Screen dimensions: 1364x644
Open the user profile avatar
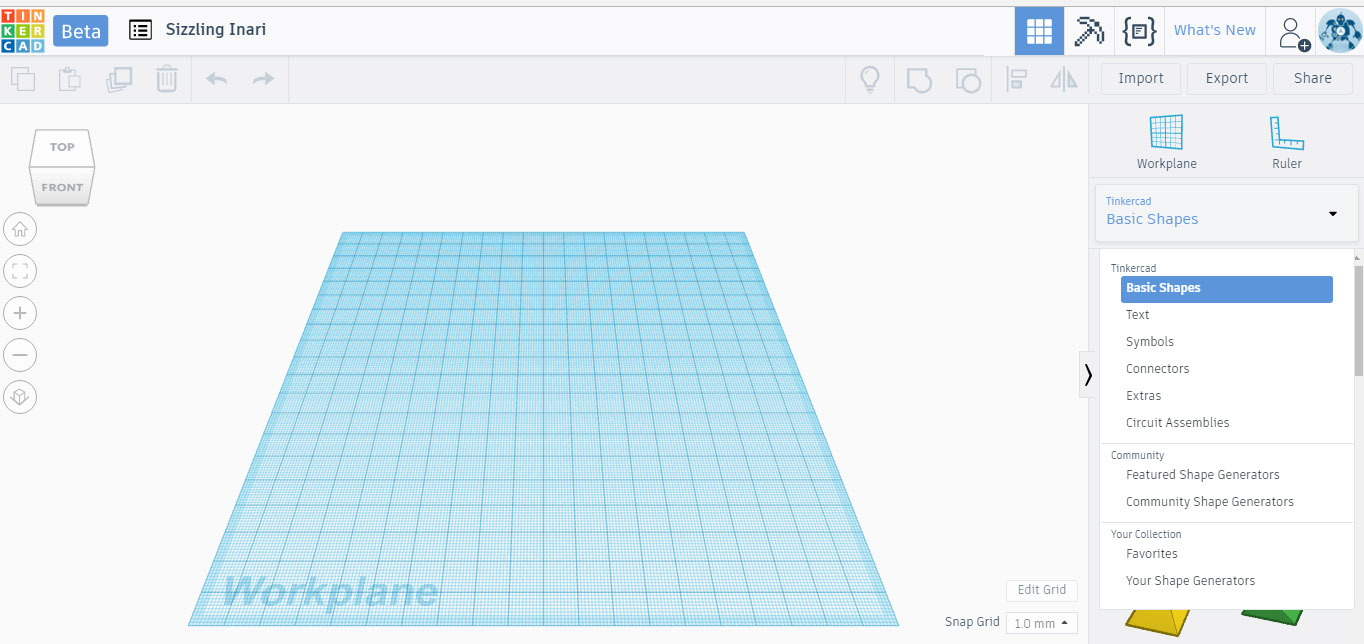pyautogui.click(x=1340, y=32)
